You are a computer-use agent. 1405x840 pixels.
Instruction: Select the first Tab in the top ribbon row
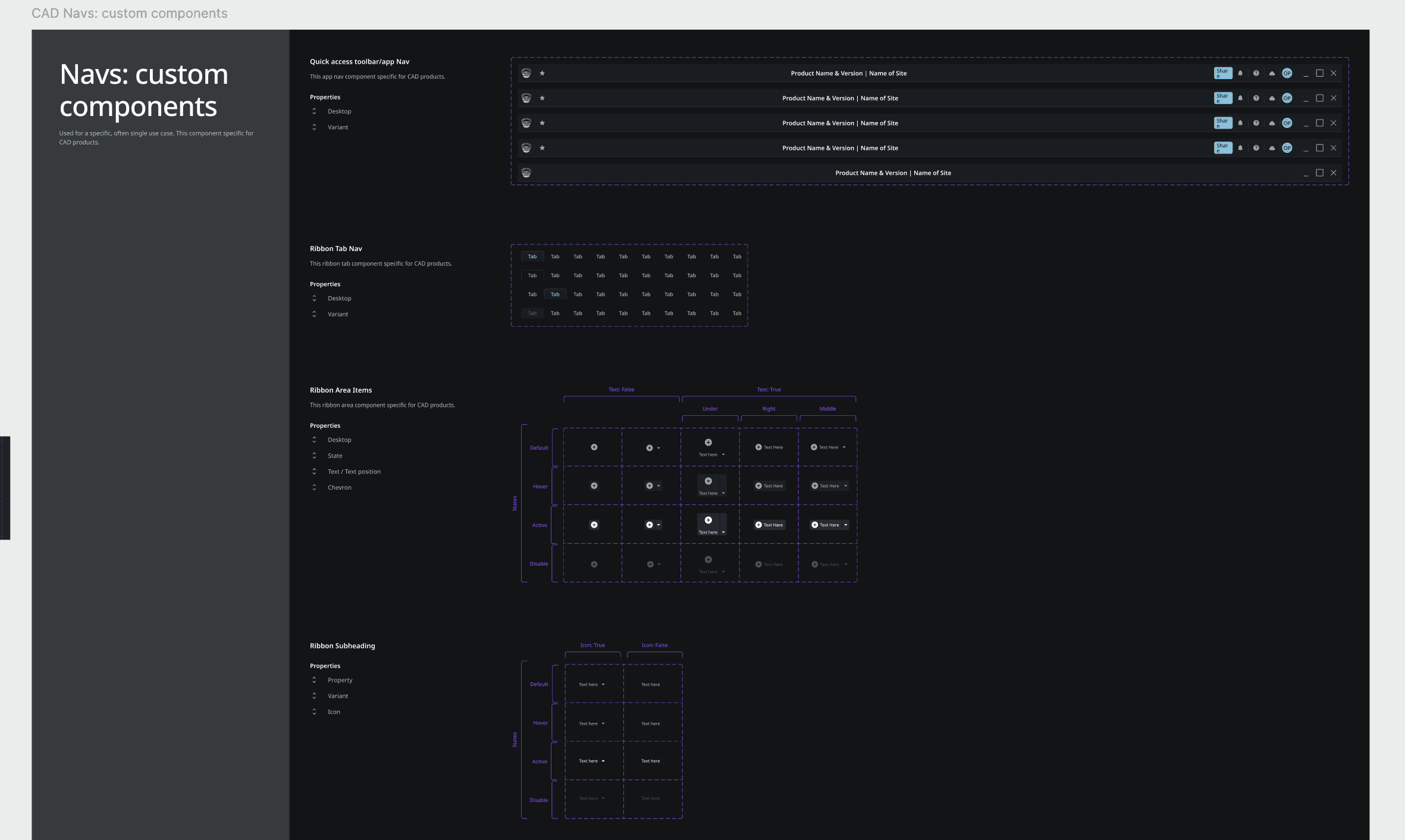[532, 256]
